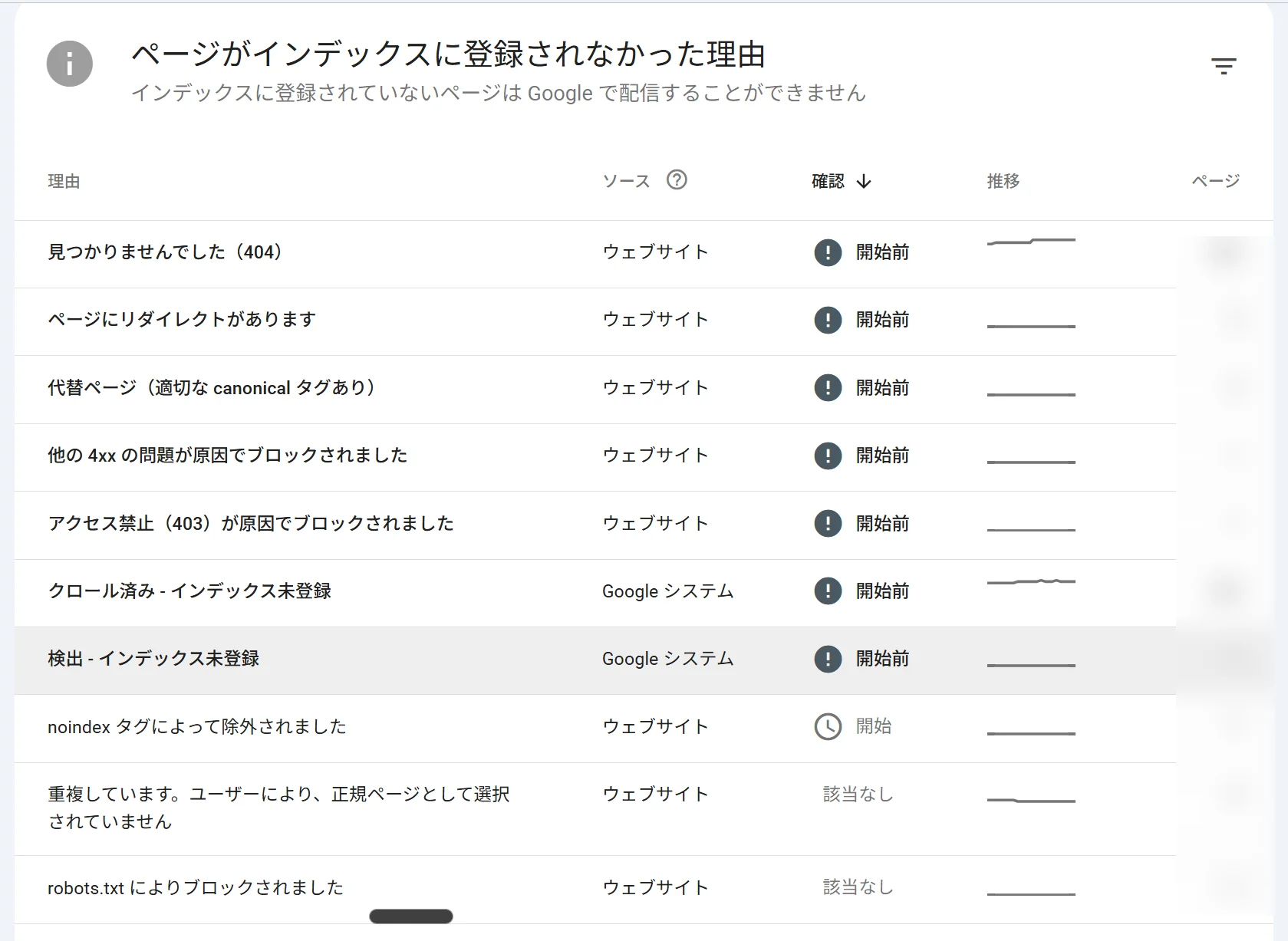Click the warning icon on the 4xx problem row
The width and height of the screenshot is (1288, 941).
tap(827, 456)
